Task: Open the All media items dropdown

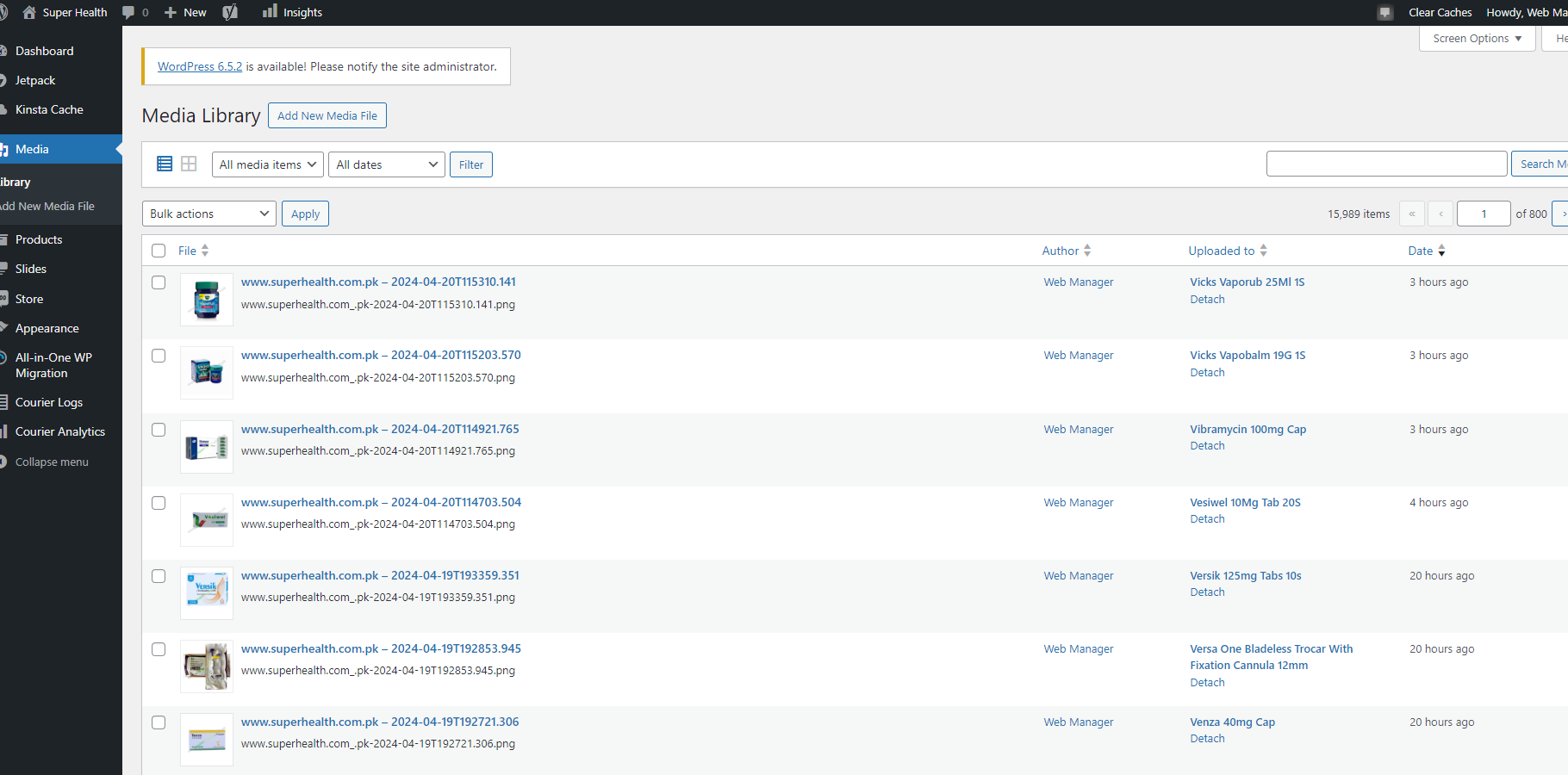Action: [267, 164]
